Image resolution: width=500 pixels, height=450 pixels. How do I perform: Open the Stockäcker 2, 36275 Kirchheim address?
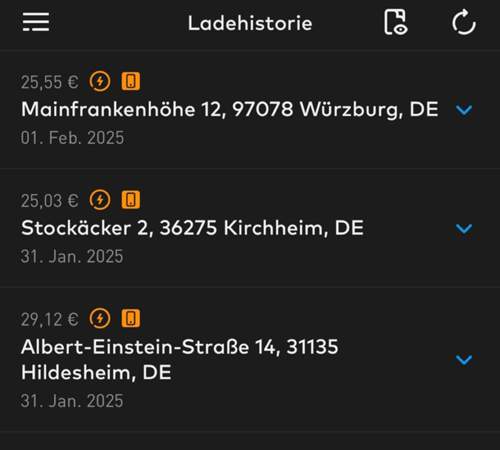[x=192, y=228]
